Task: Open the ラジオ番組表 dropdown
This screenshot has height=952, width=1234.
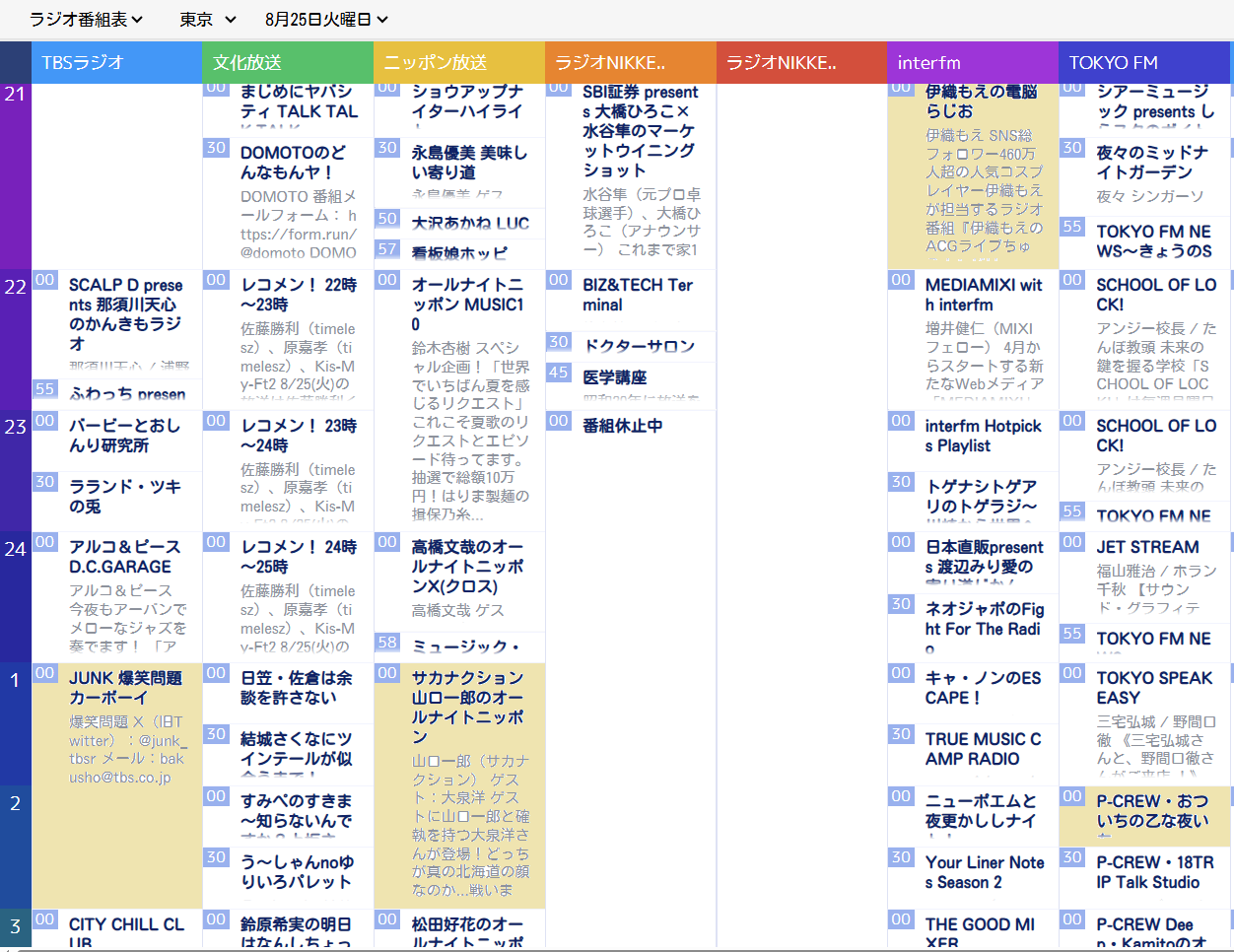Action: [x=86, y=19]
